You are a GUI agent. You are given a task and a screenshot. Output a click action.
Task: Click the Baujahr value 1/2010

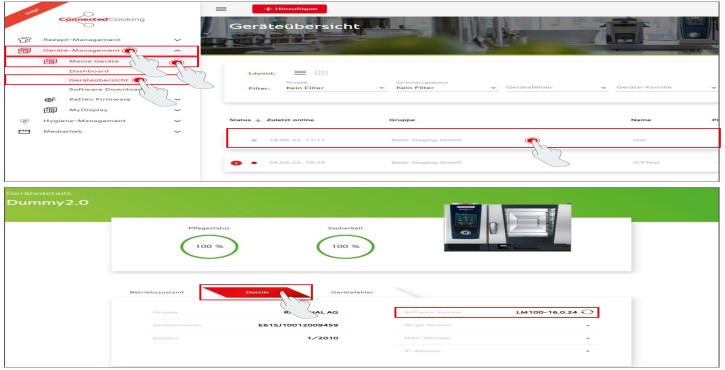click(323, 338)
